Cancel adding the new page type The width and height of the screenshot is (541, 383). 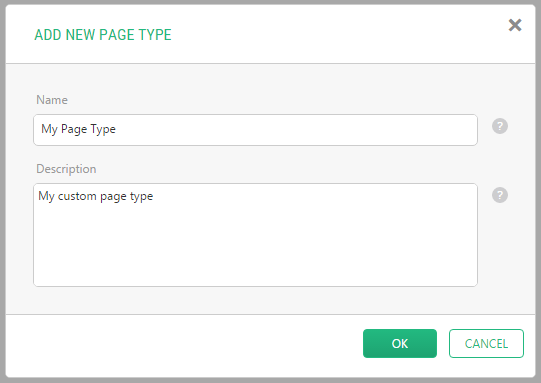[x=486, y=343]
